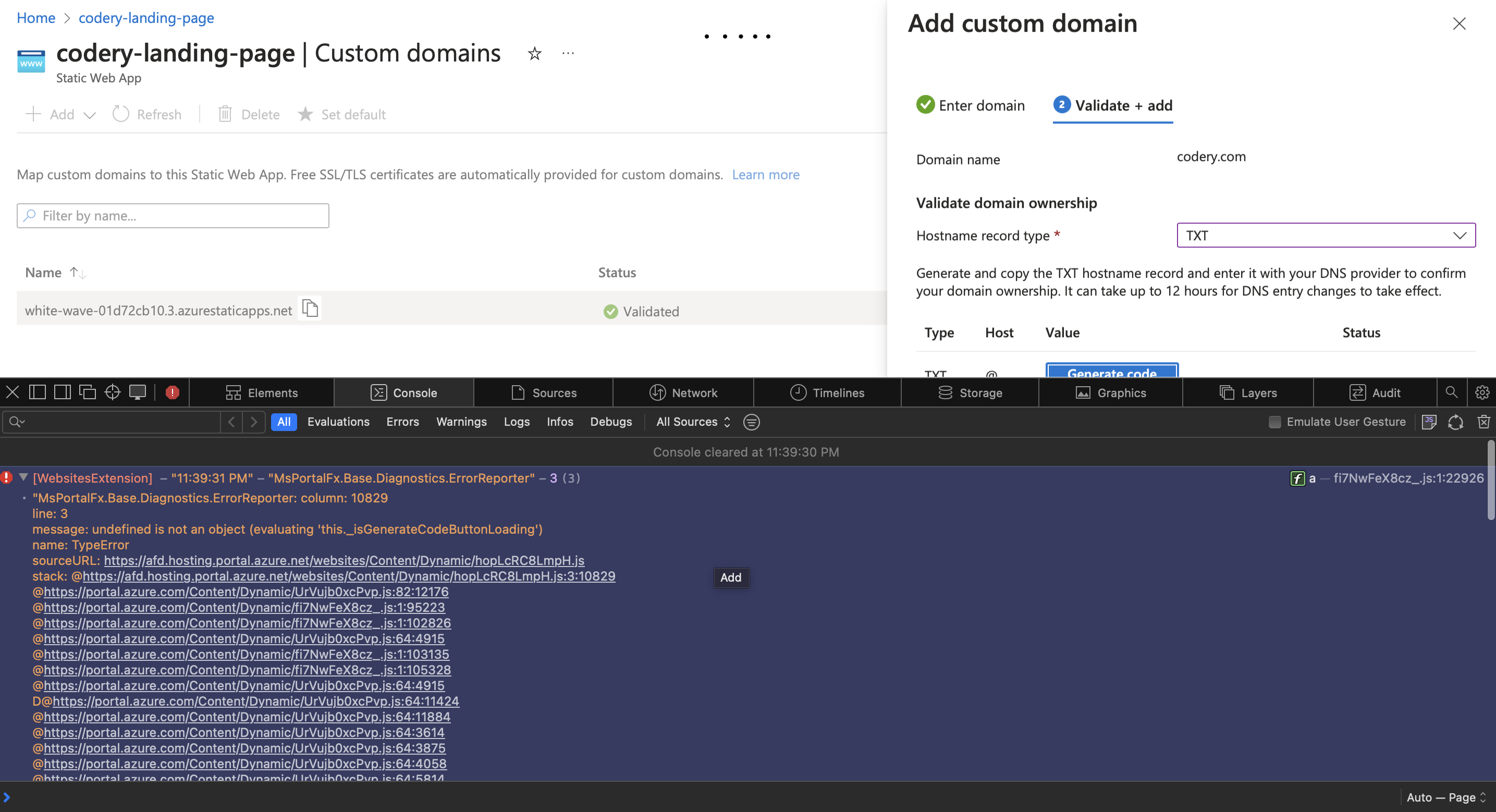The image size is (1496, 812).
Task: Open the Storage tab
Action: click(970, 392)
